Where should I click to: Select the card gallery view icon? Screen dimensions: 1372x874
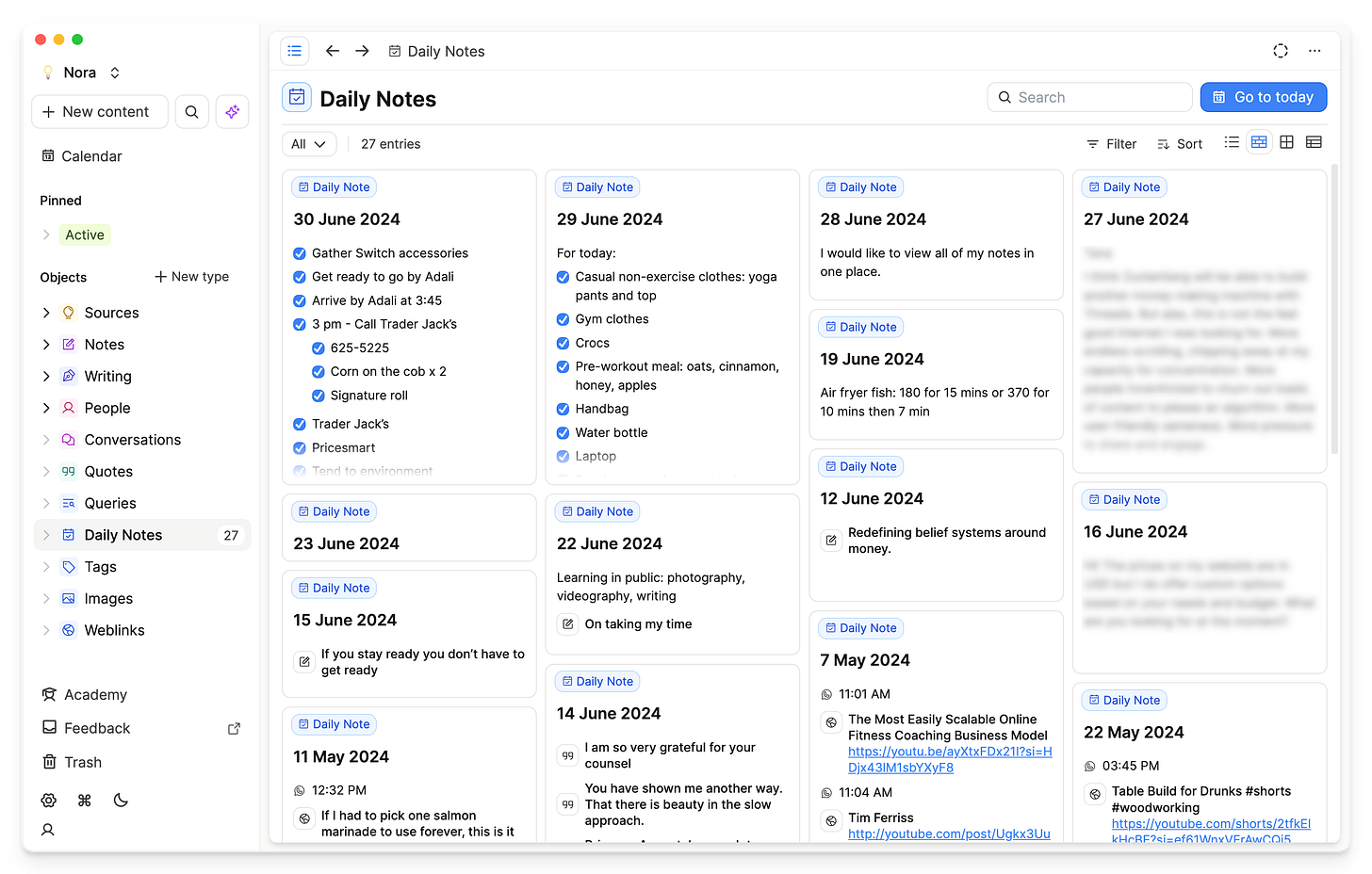point(1259,142)
